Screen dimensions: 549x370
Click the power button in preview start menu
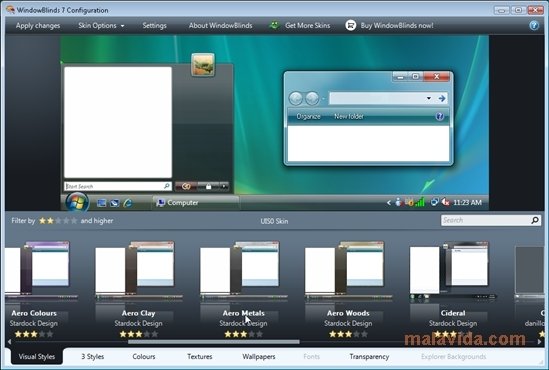coord(186,186)
